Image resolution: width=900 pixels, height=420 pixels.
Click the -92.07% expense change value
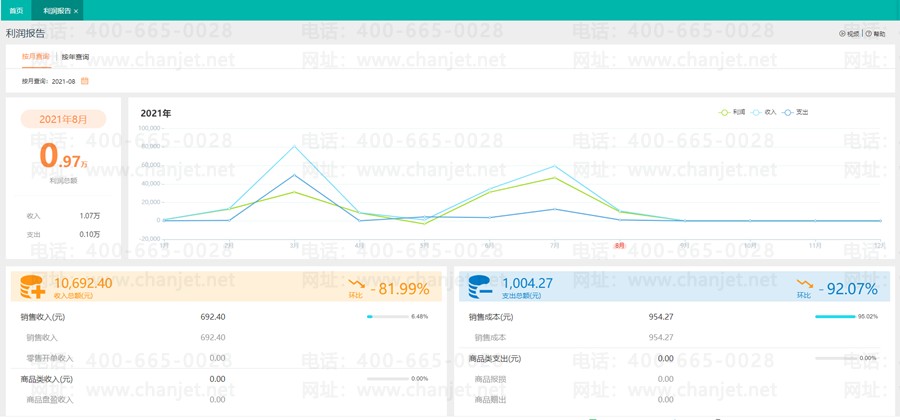[848, 289]
